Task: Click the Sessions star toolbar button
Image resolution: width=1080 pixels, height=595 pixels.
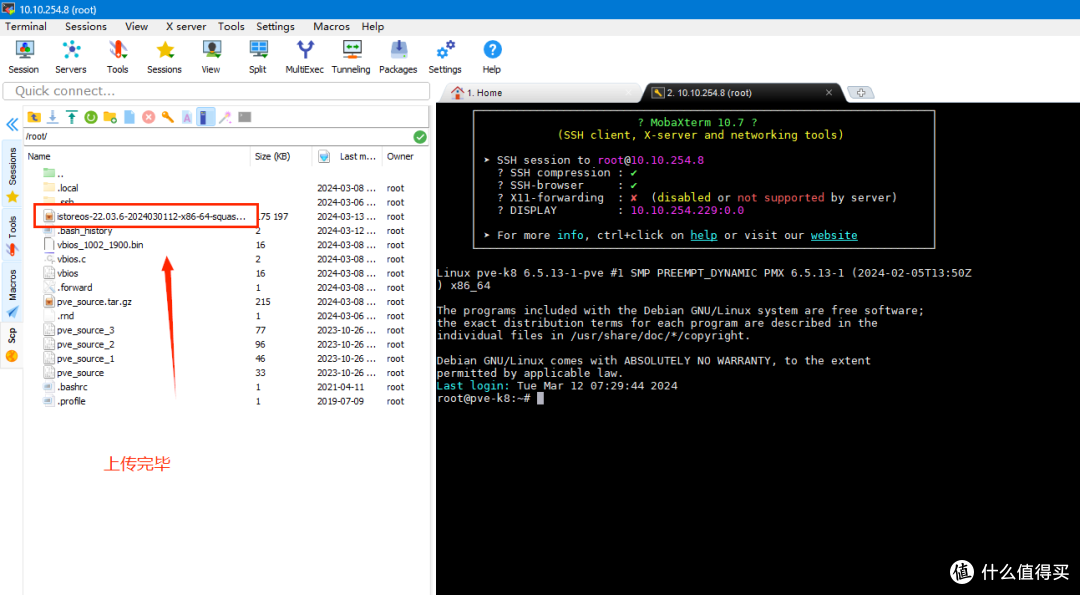Action: click(x=165, y=57)
